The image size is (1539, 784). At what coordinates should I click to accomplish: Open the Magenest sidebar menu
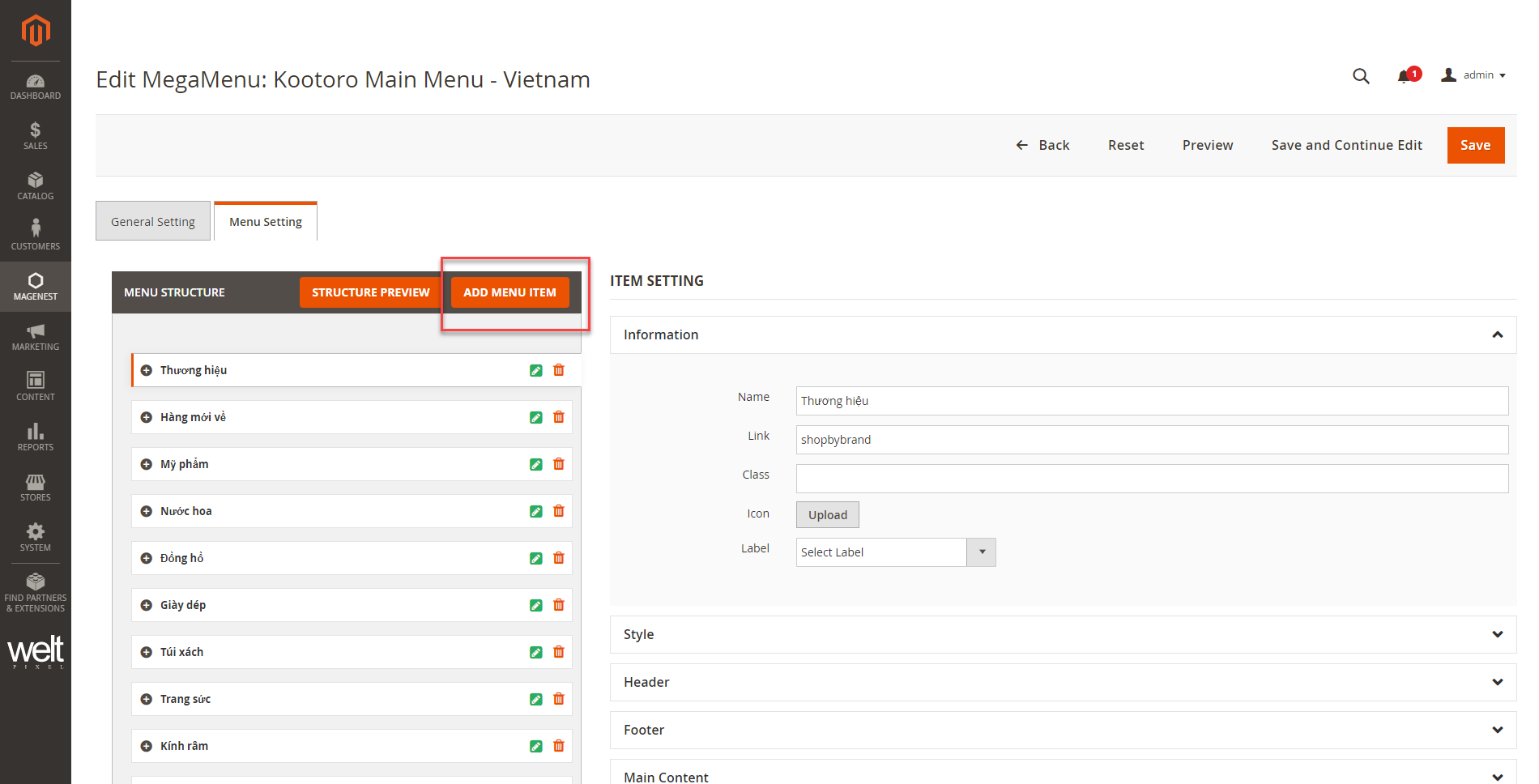pos(36,287)
